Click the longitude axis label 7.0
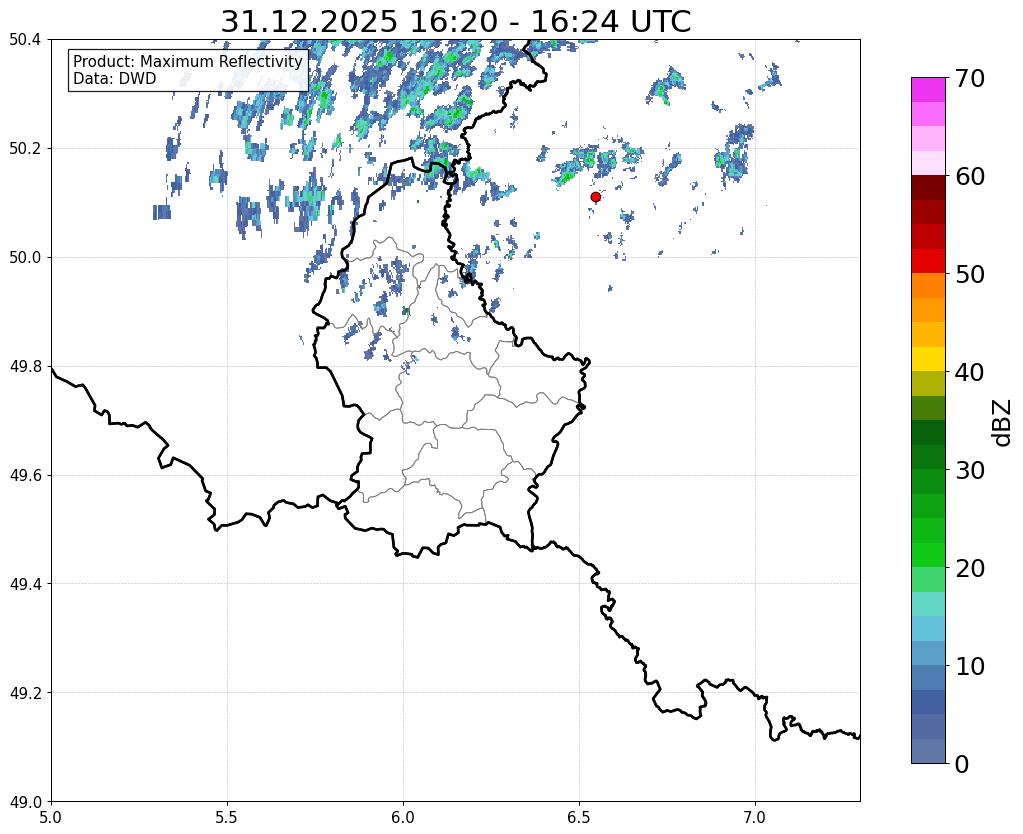Image resolution: width=1023 pixels, height=834 pixels. click(x=756, y=817)
